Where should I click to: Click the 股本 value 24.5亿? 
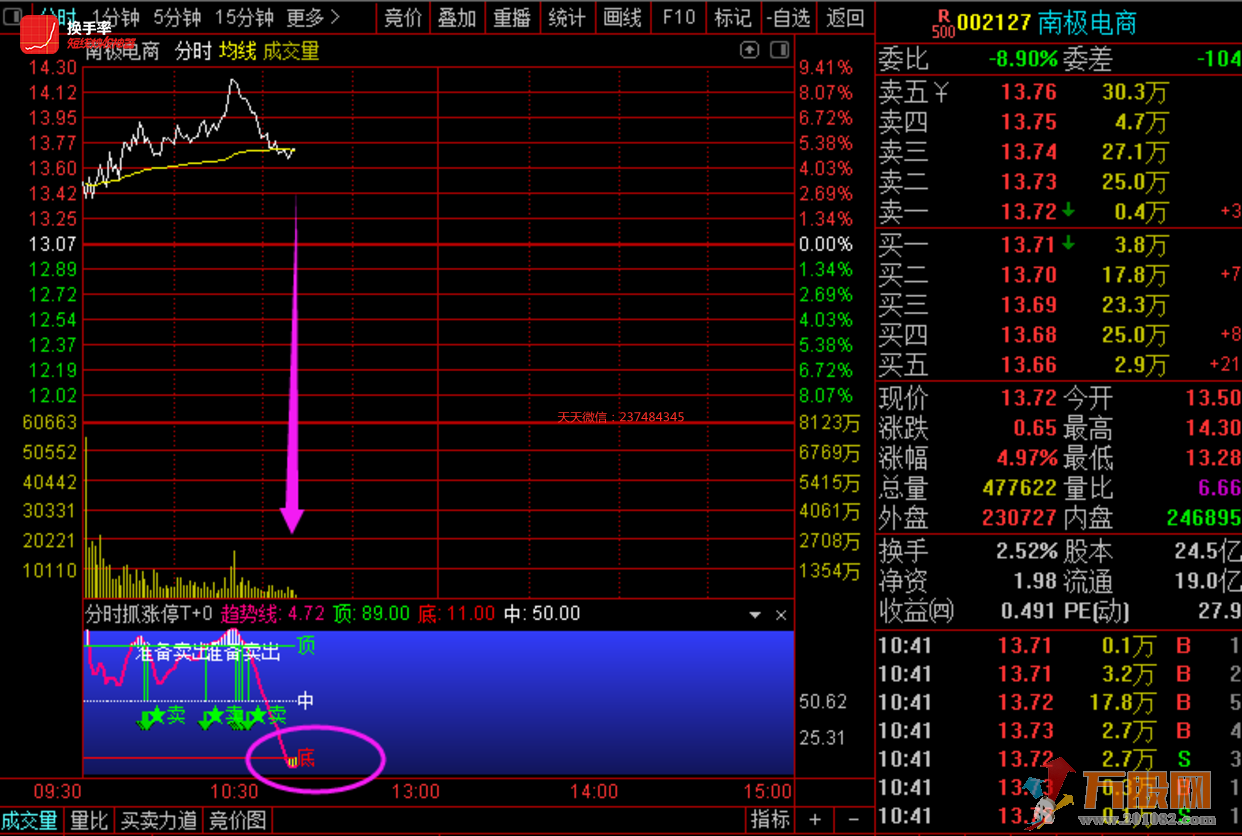click(1208, 551)
